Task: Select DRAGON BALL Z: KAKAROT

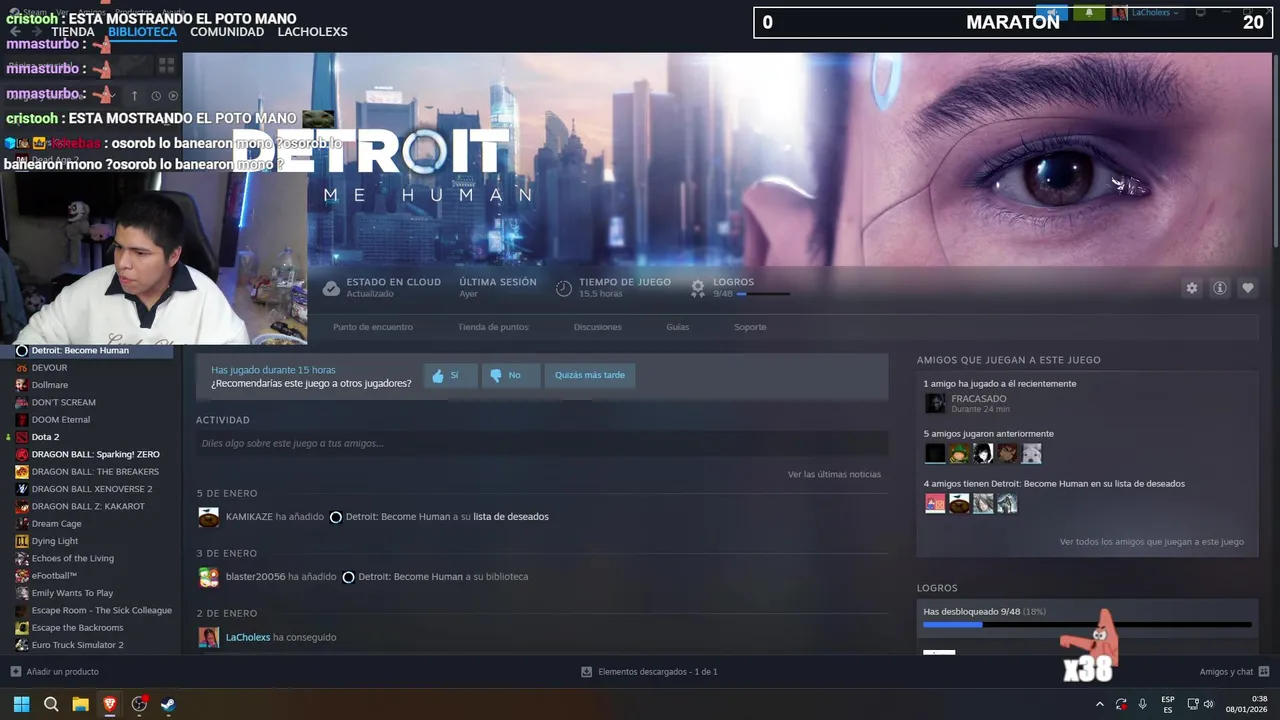Action: (88, 507)
